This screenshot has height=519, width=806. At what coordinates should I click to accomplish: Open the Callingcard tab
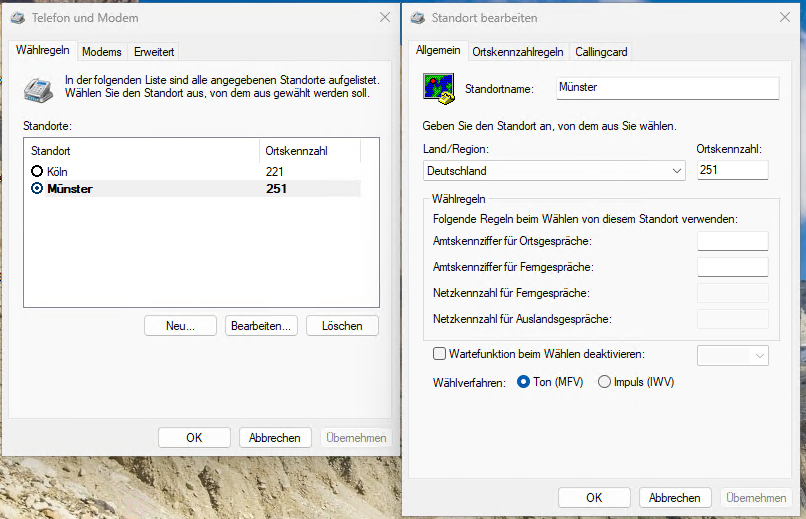coord(602,52)
